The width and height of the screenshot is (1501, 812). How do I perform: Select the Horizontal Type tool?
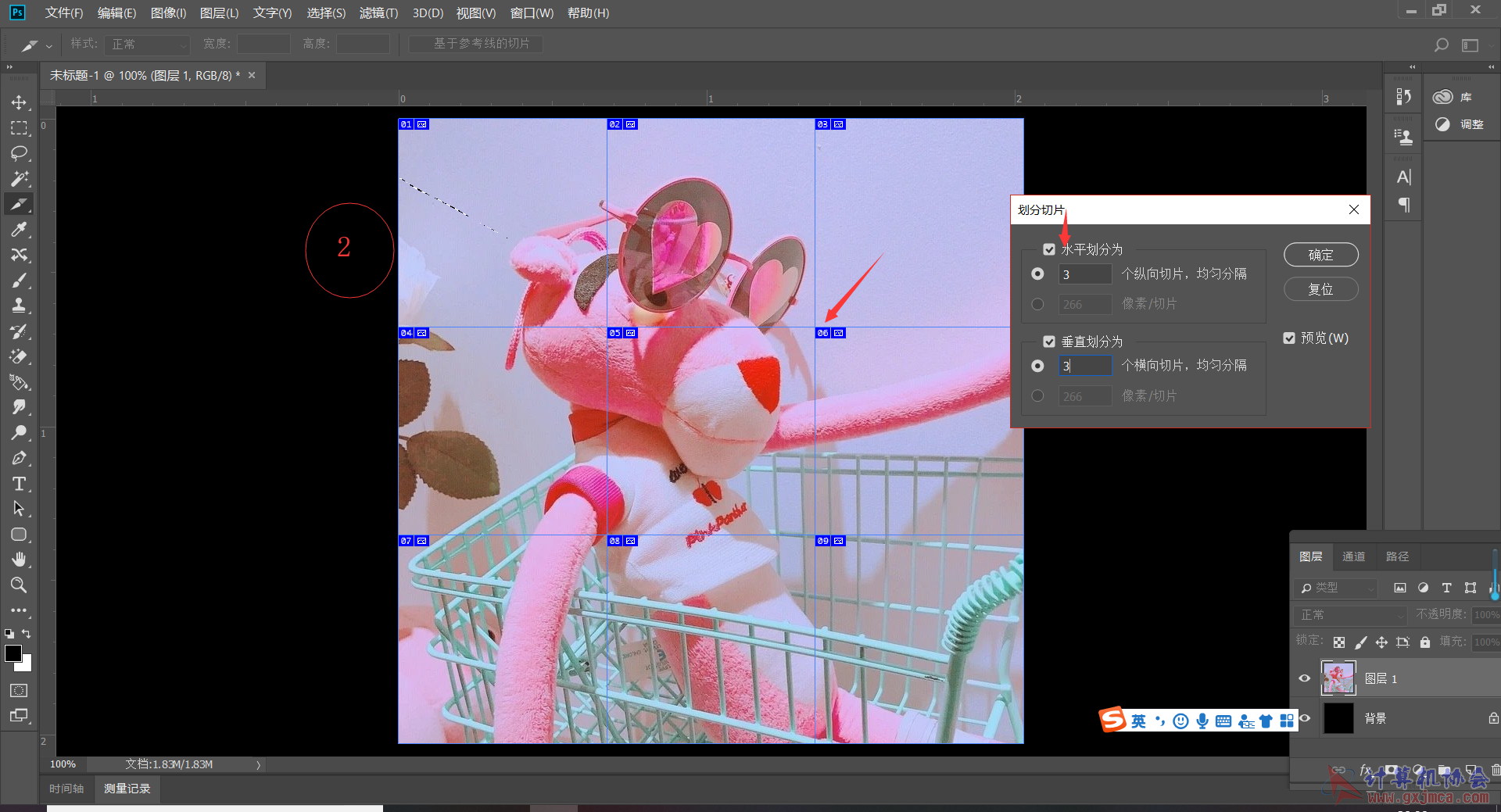click(19, 484)
